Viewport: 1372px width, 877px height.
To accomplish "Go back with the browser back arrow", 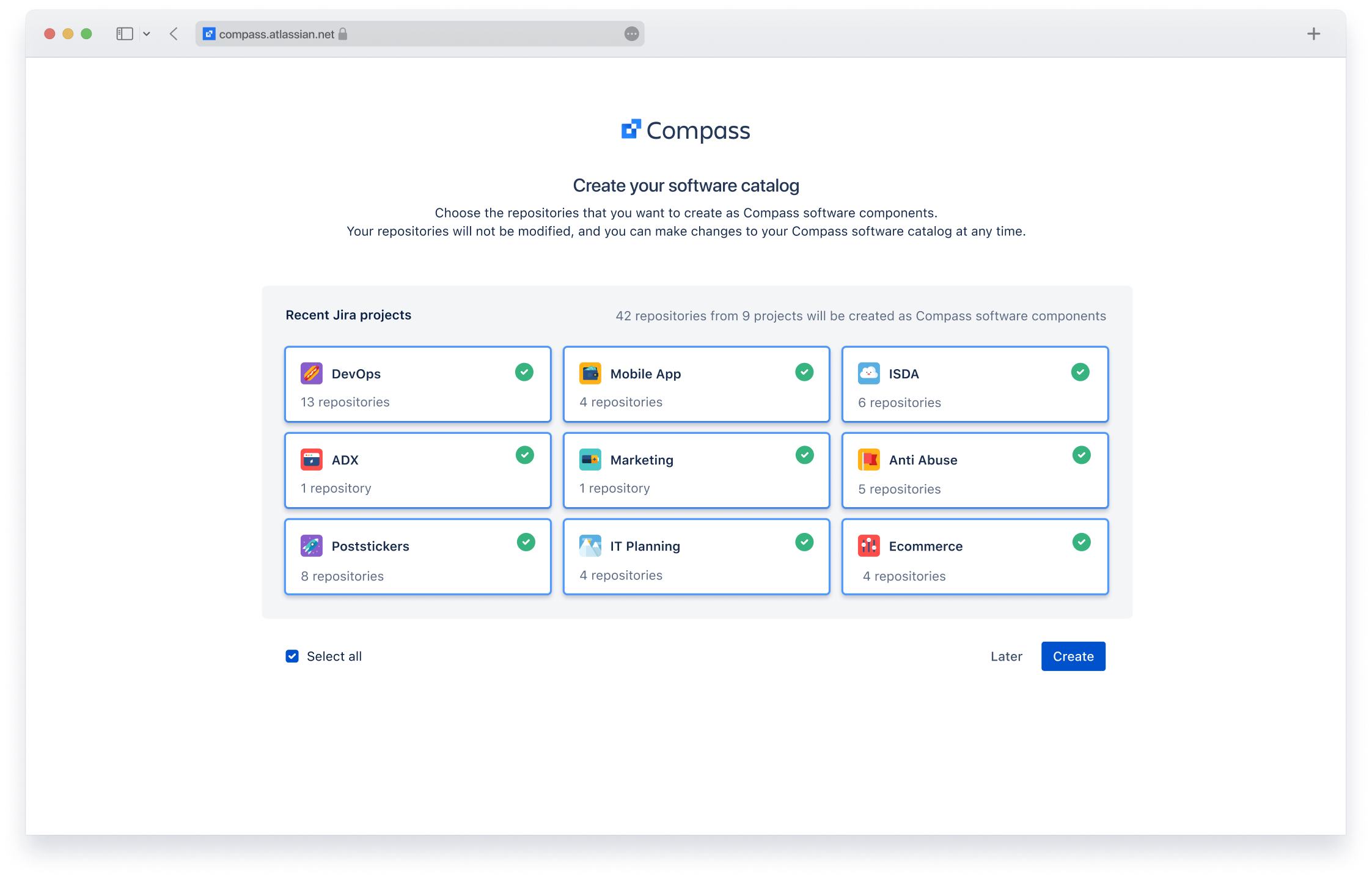I will (x=174, y=34).
